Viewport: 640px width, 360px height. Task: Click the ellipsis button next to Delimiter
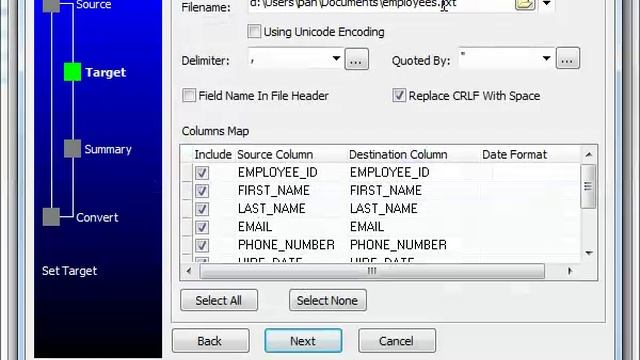coord(356,59)
